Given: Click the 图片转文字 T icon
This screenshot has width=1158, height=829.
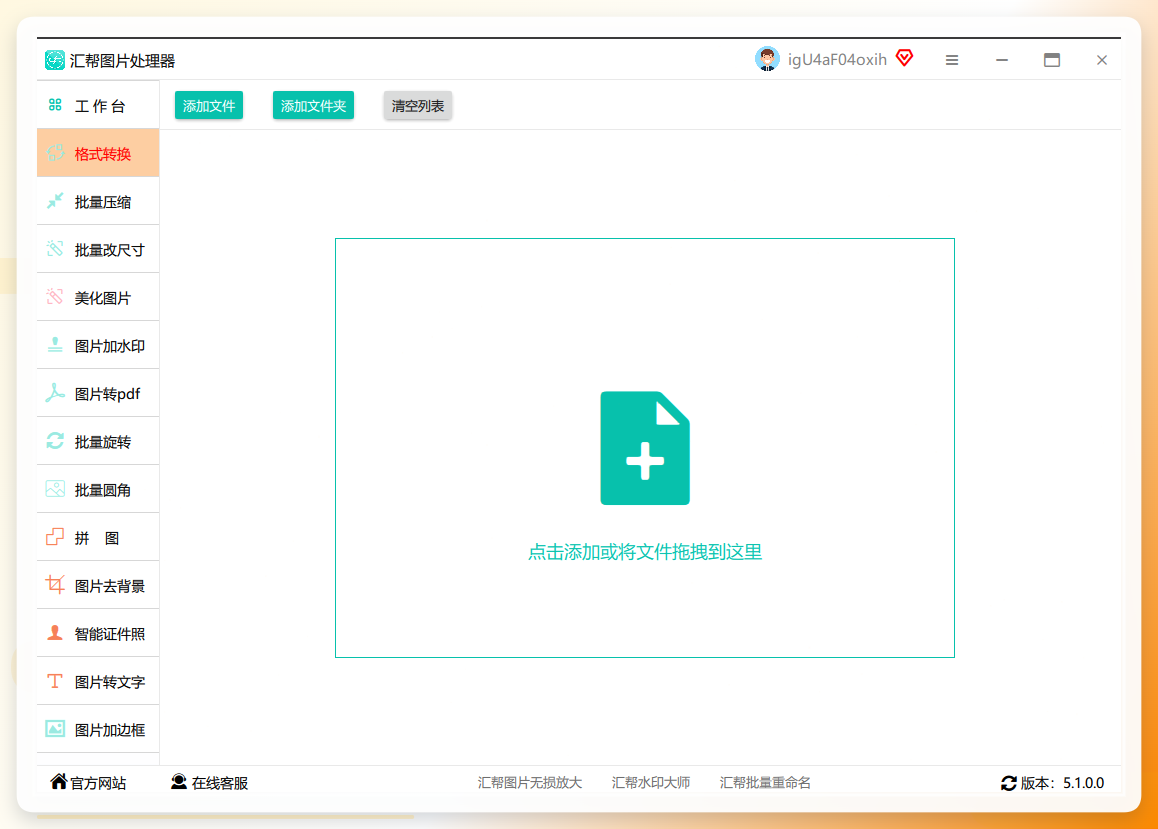Looking at the screenshot, I should click(55, 681).
